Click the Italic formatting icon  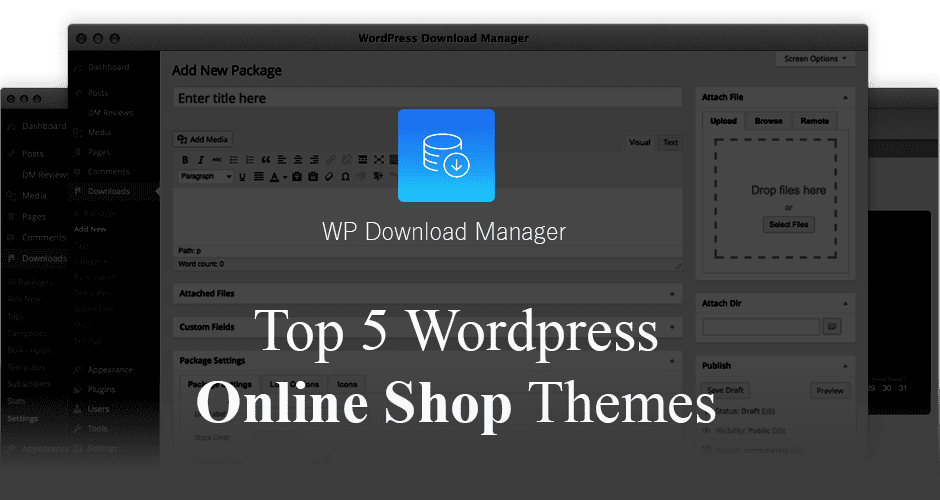(x=201, y=160)
